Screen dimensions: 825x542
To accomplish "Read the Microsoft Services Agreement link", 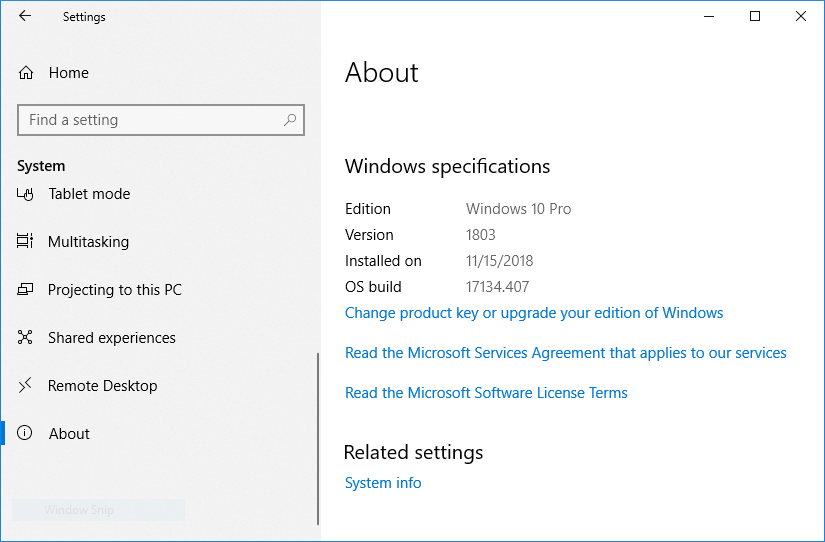I will point(566,353).
